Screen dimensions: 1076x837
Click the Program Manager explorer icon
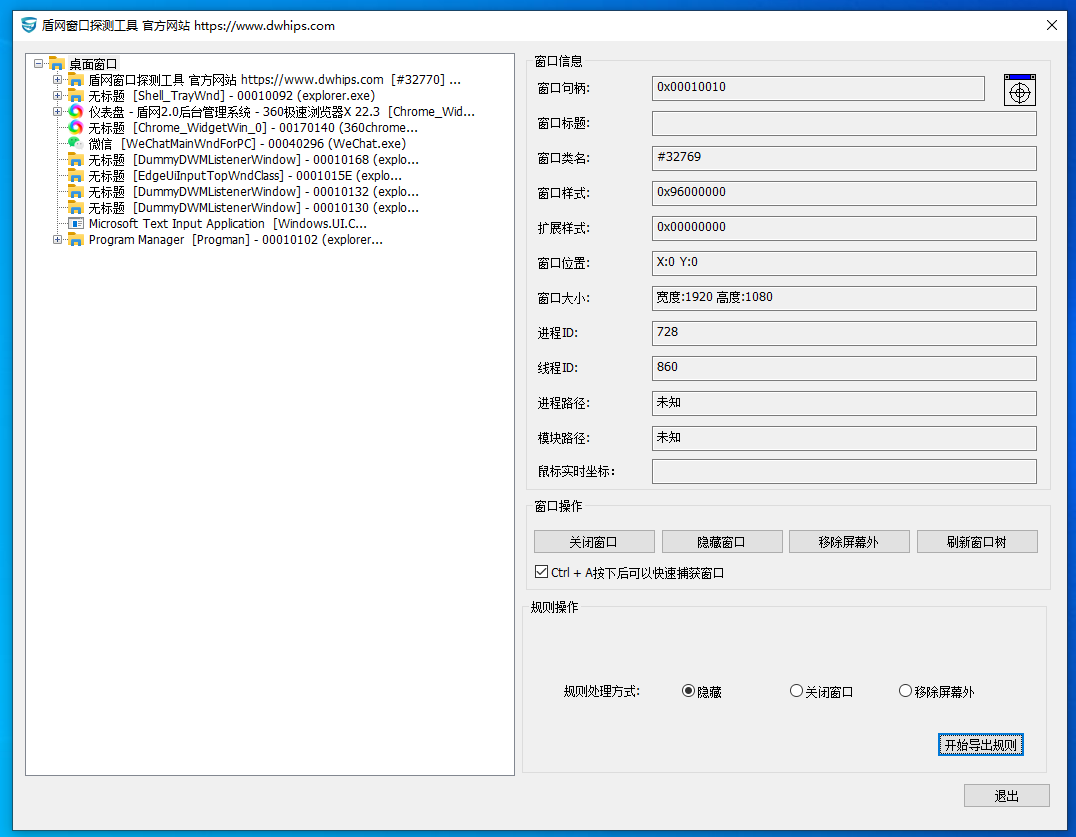point(75,240)
